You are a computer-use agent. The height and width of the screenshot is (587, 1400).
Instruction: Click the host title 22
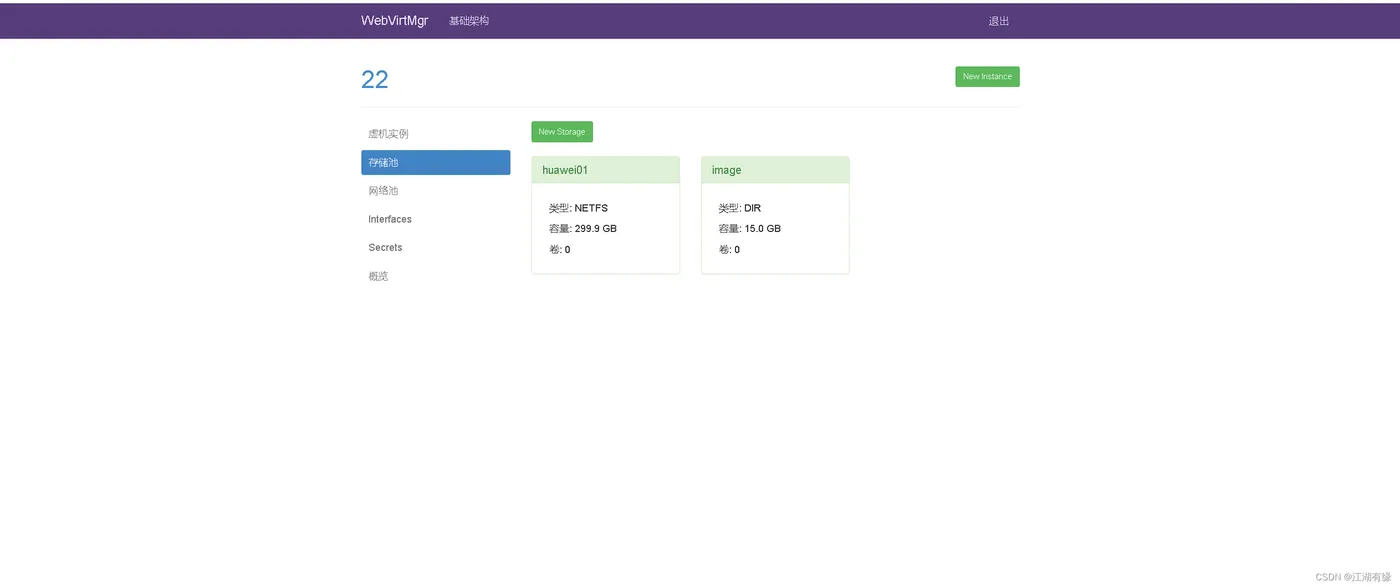point(375,80)
